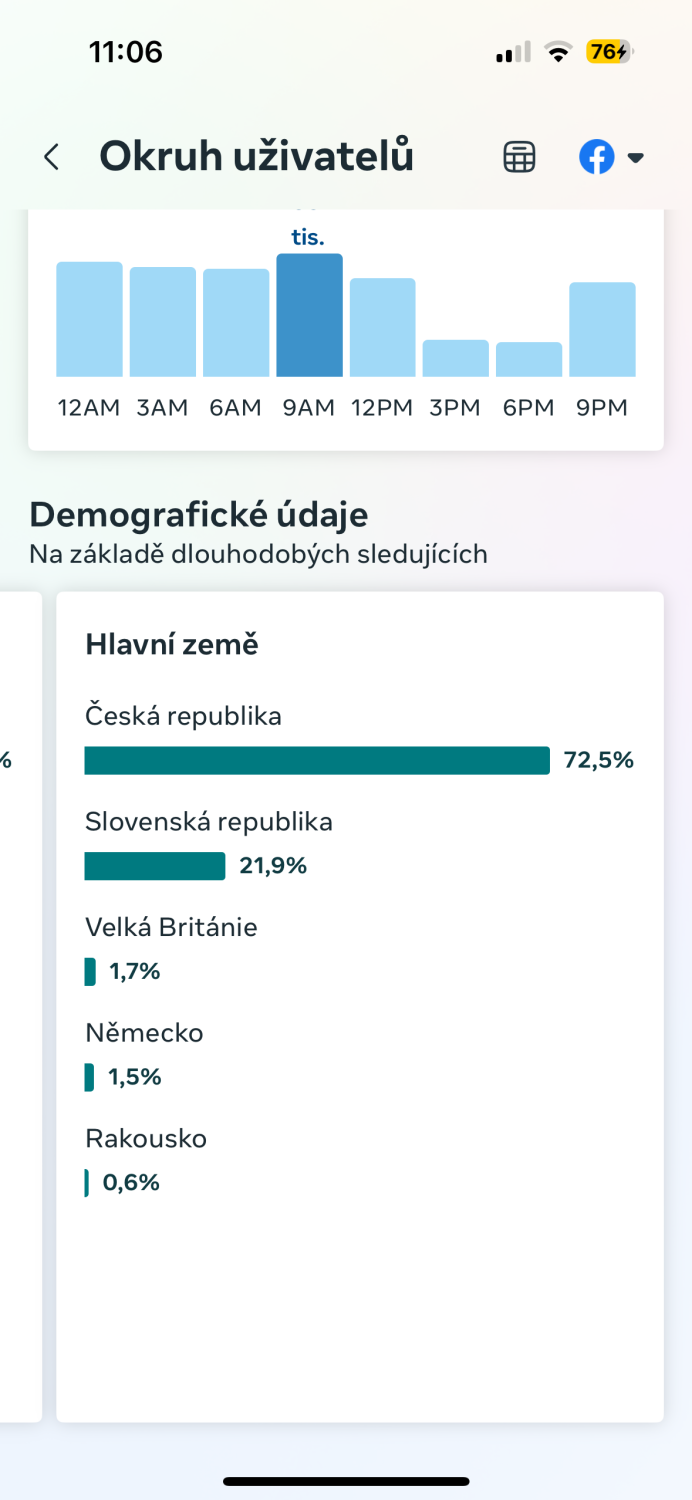
Task: Tap the Facebook platform icon
Action: [x=597, y=157]
